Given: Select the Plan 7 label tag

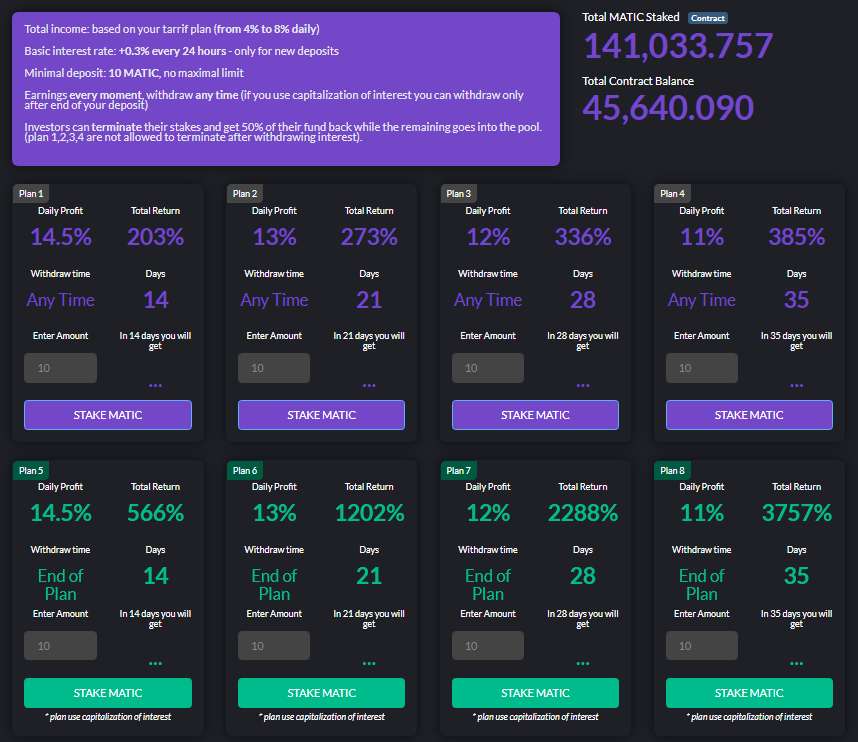Looking at the screenshot, I should (x=459, y=471).
